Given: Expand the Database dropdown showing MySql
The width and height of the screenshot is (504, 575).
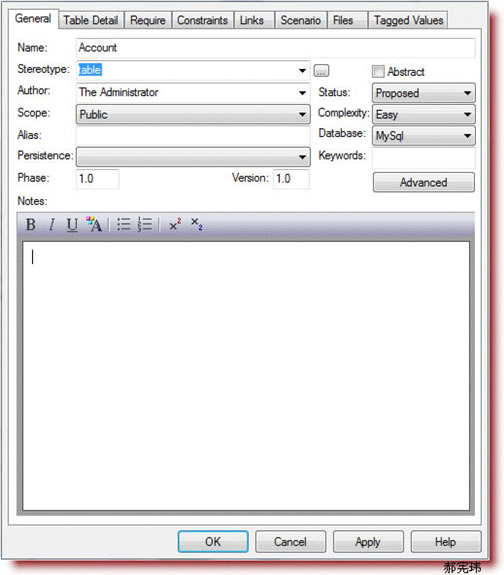Looking at the screenshot, I should (x=424, y=136).
